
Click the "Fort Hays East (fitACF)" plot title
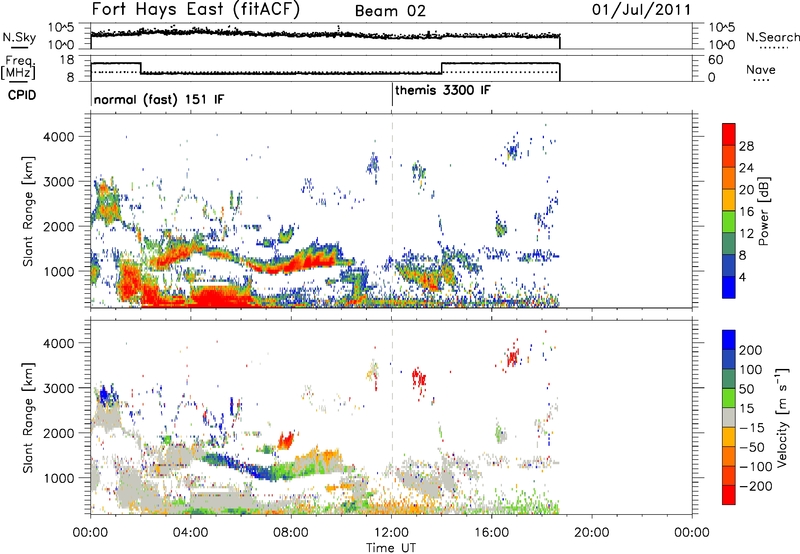pyautogui.click(x=195, y=9)
